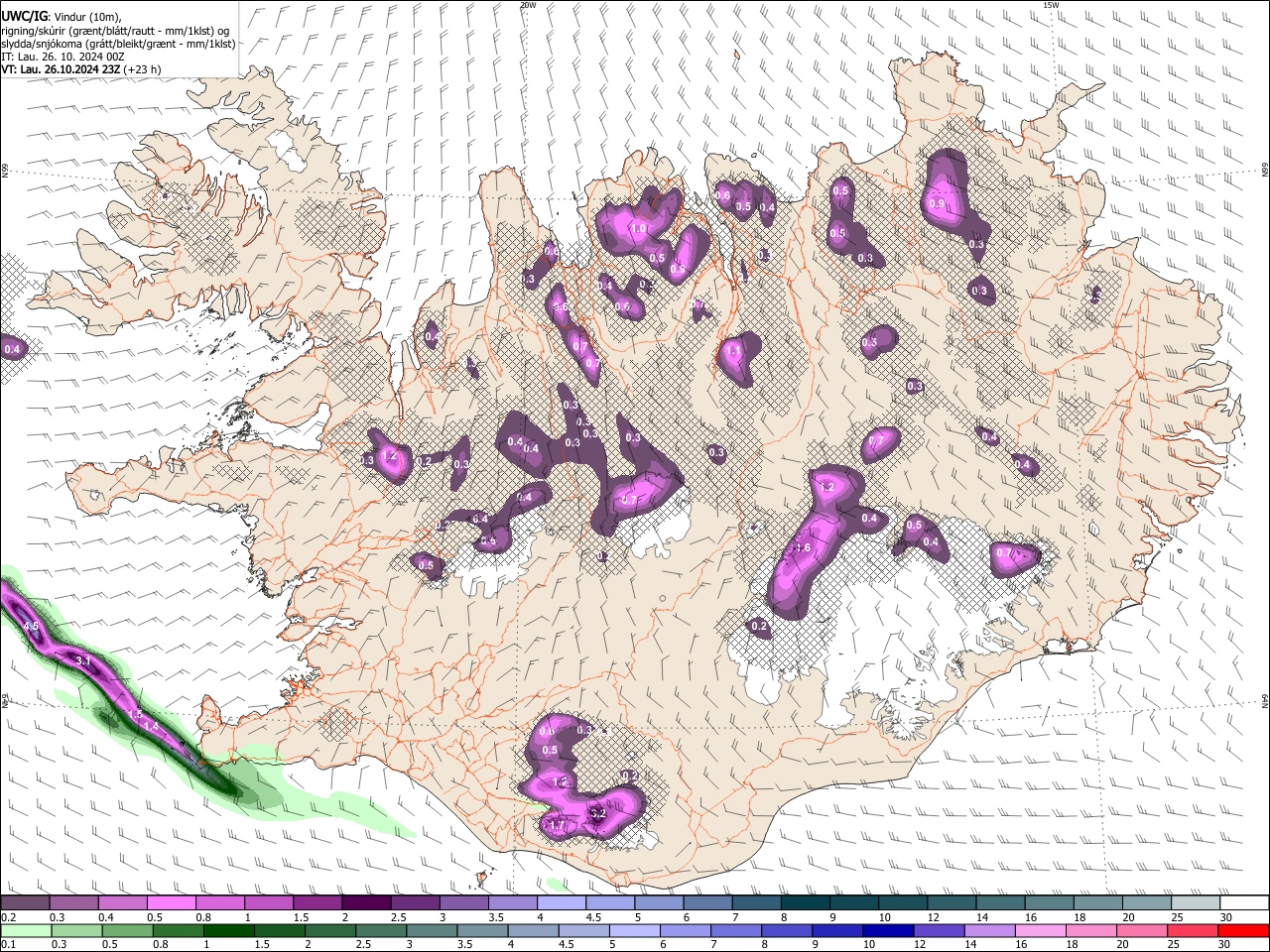Click the red-pink 25–30 swatch in bottom legend row
1270x952 pixels.
click(x=1192, y=931)
